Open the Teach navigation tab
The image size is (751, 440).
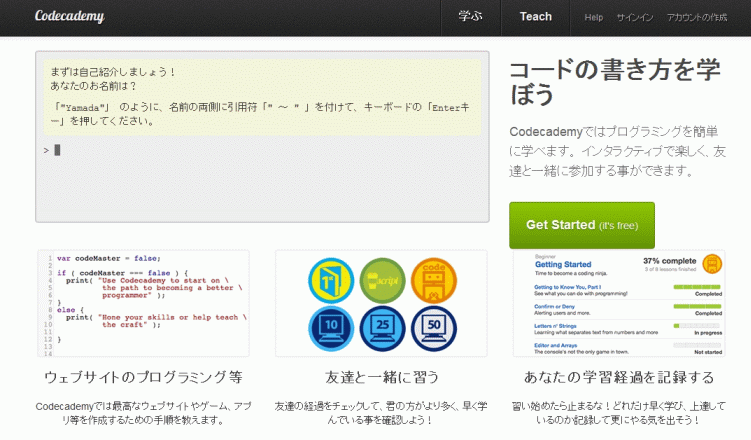(x=535, y=17)
